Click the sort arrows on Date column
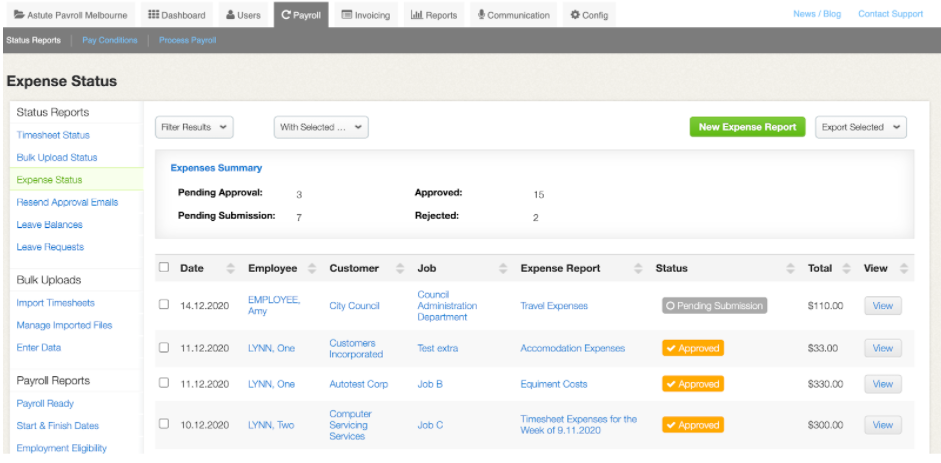 click(231, 268)
